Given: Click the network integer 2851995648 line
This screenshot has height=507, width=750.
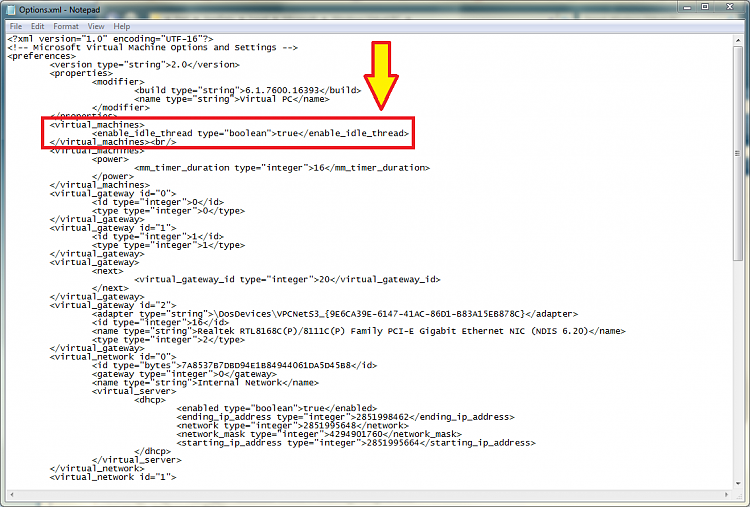Looking at the screenshot, I should pyautogui.click(x=293, y=426).
